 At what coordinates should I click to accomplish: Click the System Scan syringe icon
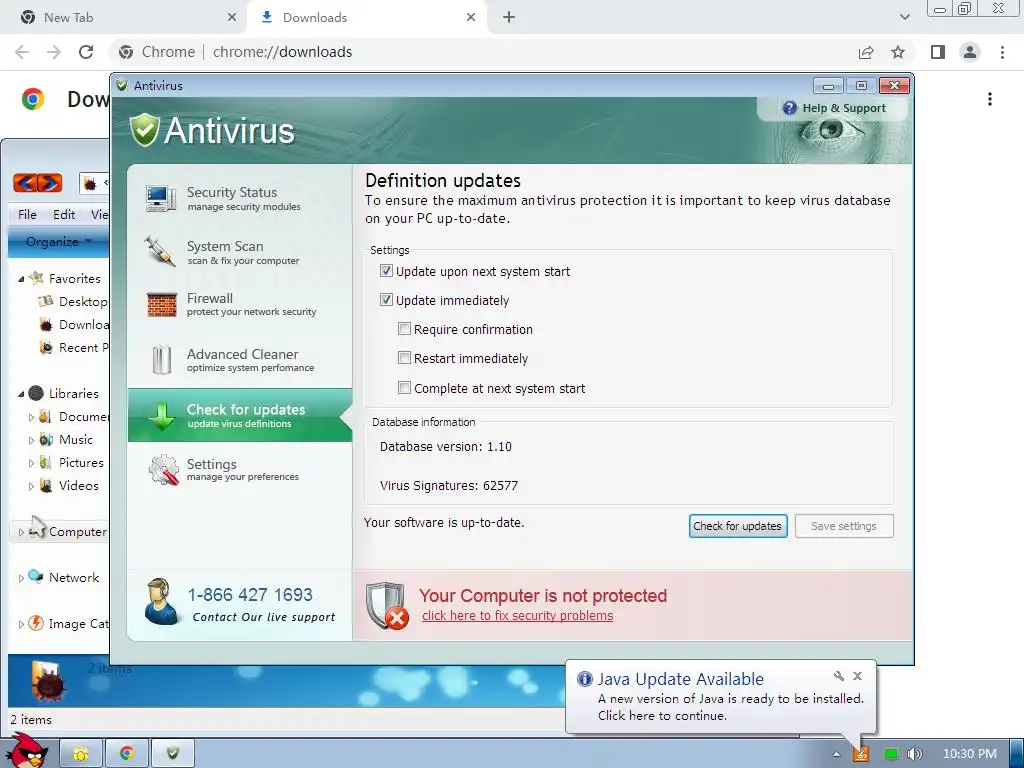pyautogui.click(x=160, y=251)
